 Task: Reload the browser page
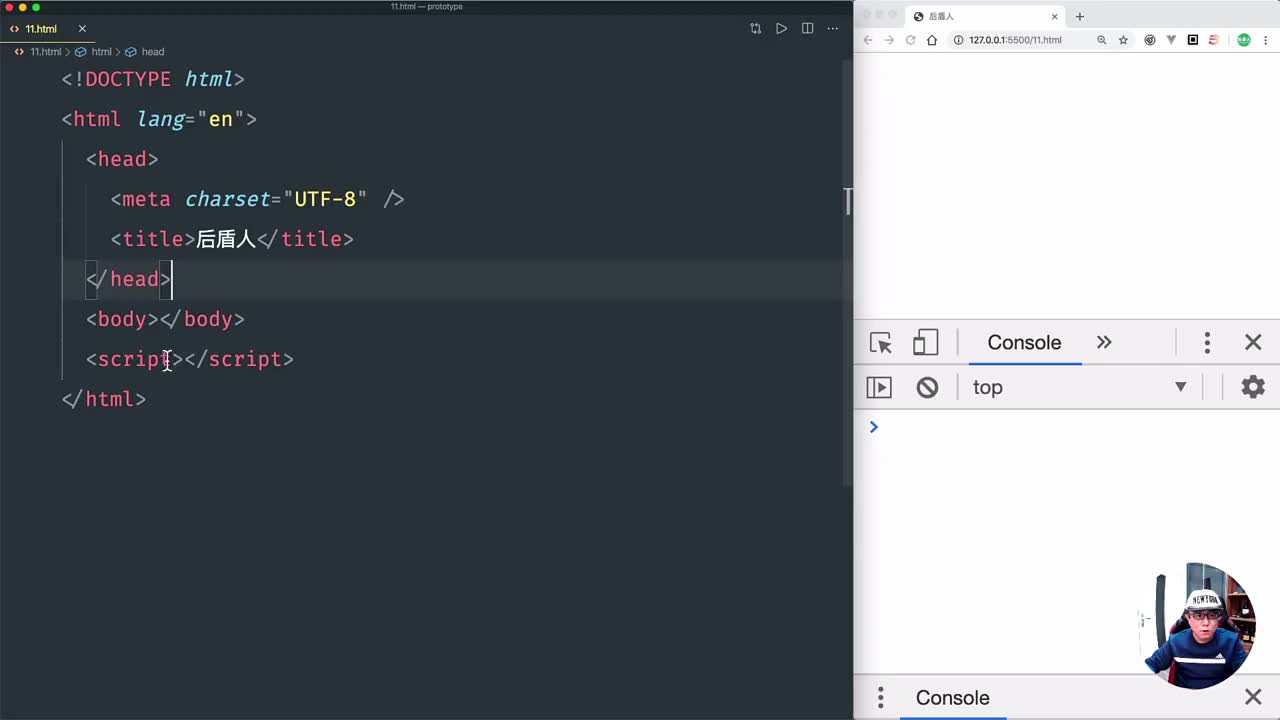click(910, 40)
